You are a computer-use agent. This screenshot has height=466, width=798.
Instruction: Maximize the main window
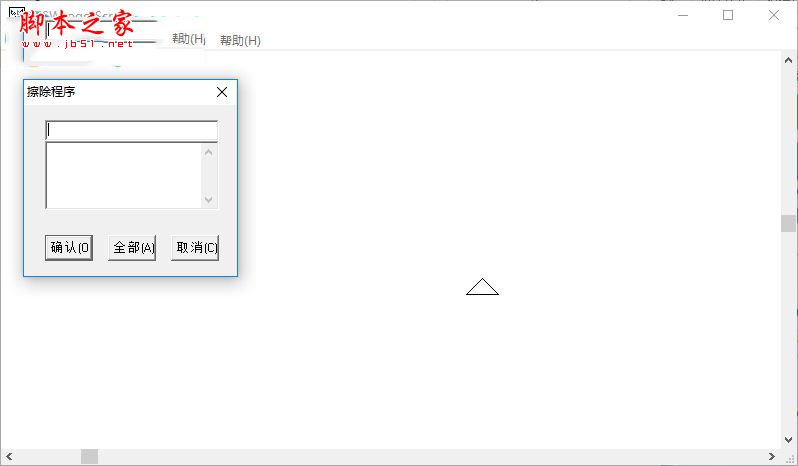click(x=728, y=15)
